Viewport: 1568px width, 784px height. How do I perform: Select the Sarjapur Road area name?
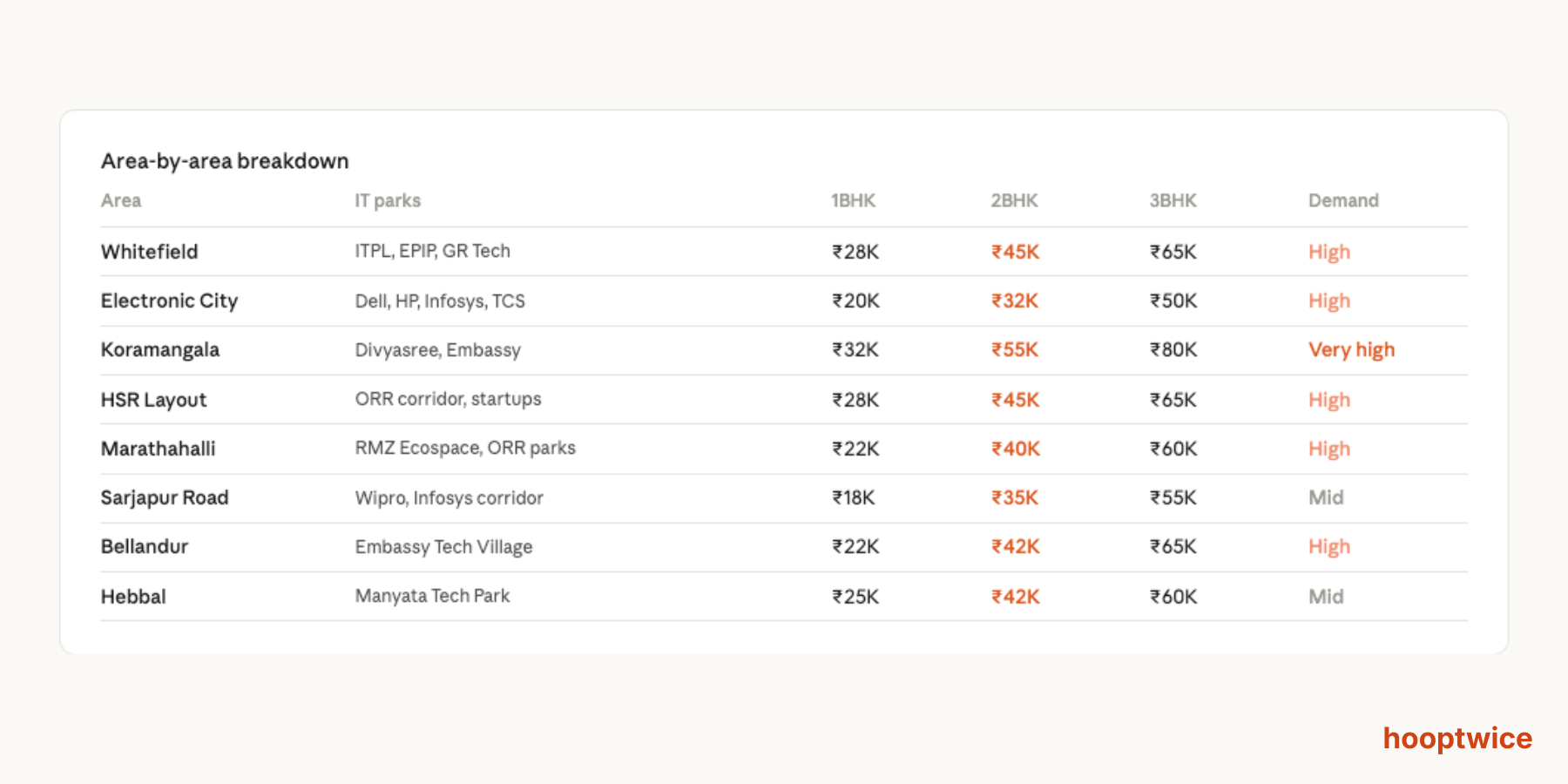click(164, 498)
